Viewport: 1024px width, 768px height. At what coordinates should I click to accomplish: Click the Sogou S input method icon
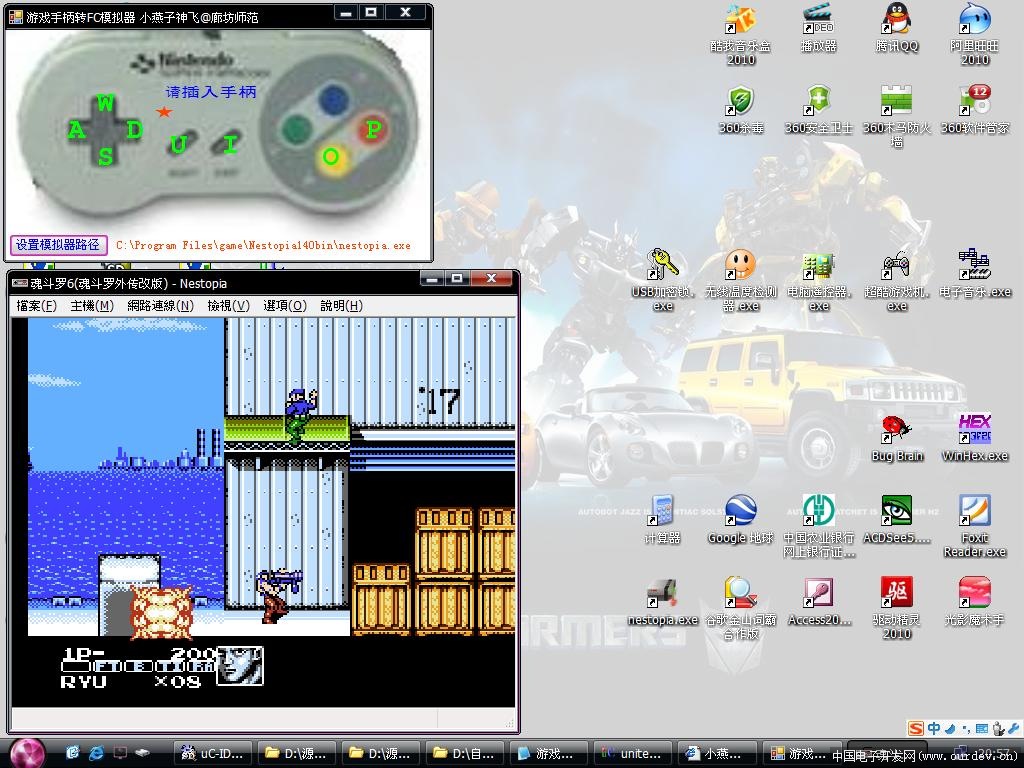point(916,728)
